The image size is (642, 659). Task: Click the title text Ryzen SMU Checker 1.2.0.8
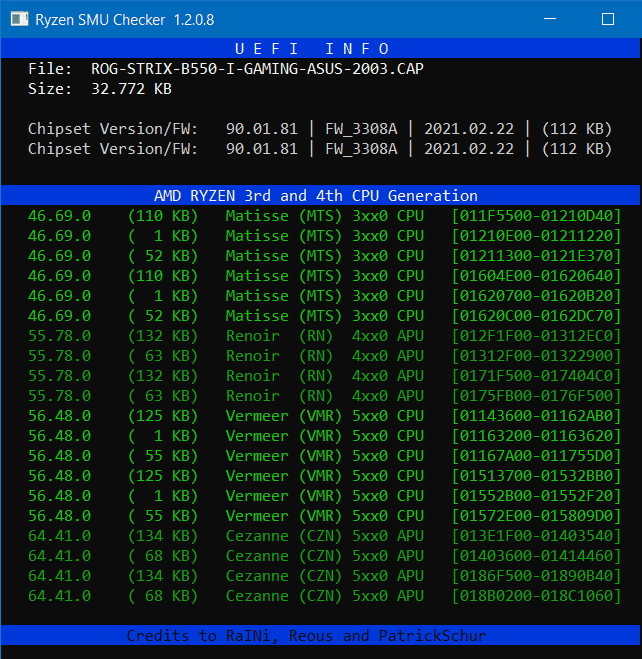[125, 20]
